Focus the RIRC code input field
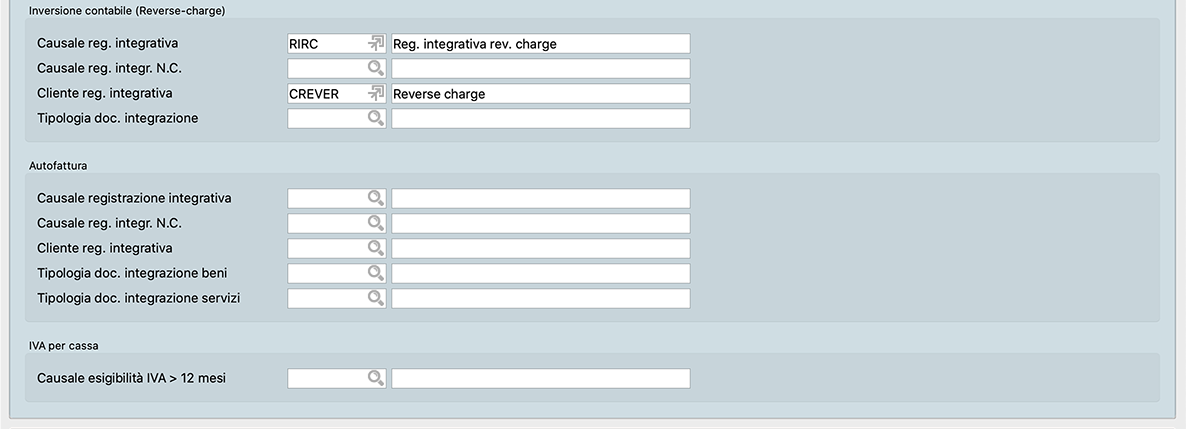Screen dimensions: 1186x429 [326, 44]
